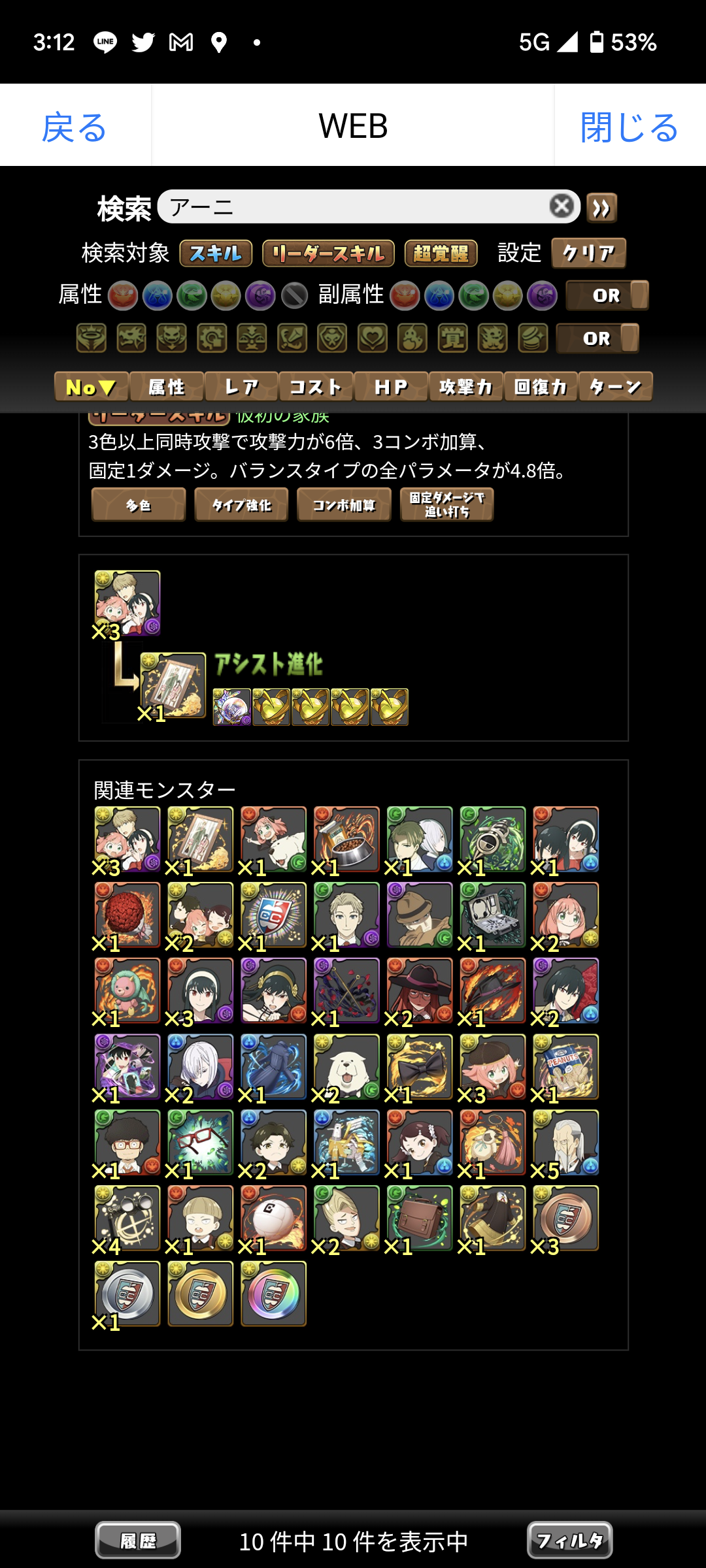Open the 履歴 history button
The height and width of the screenshot is (1568, 706).
[x=138, y=1541]
